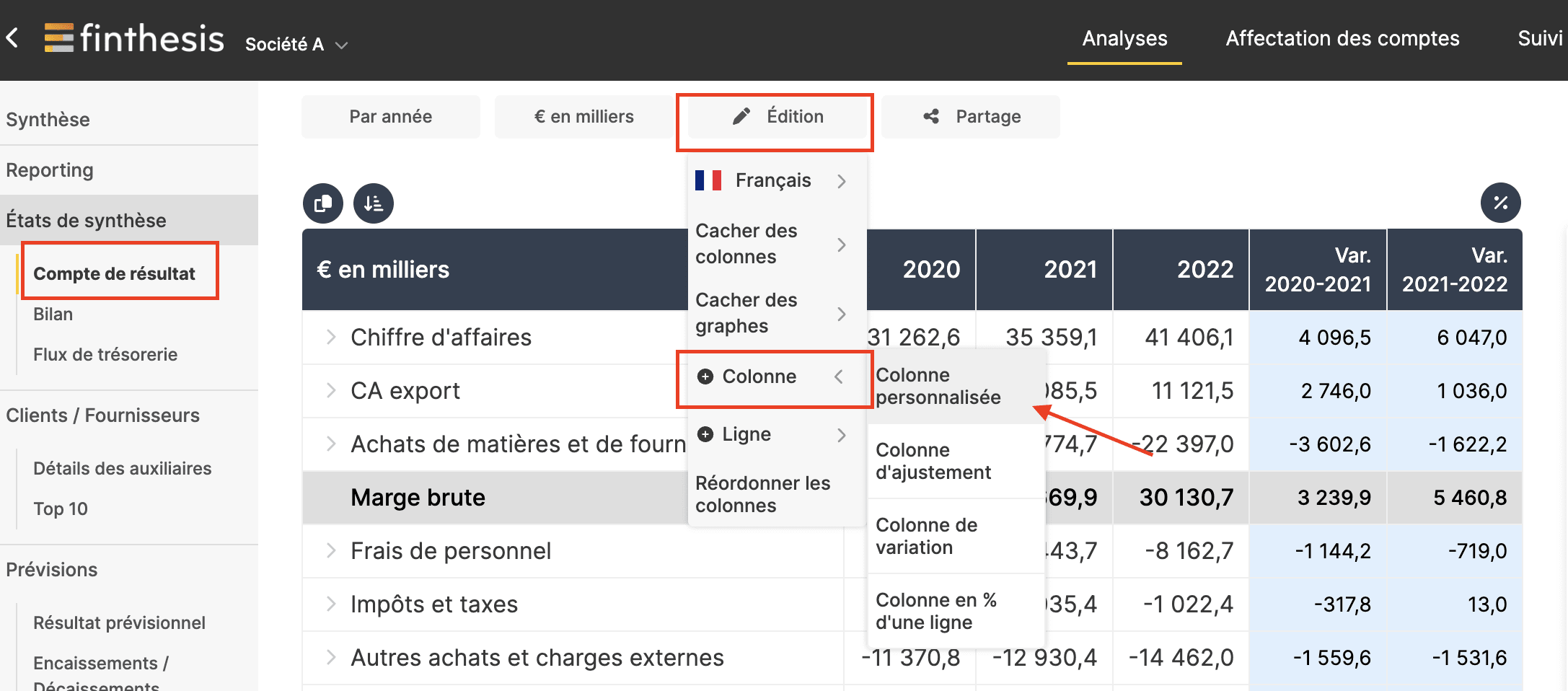Select Colonne personnalisée from the submenu
Viewport: 1568px width, 691px height.
point(938,386)
